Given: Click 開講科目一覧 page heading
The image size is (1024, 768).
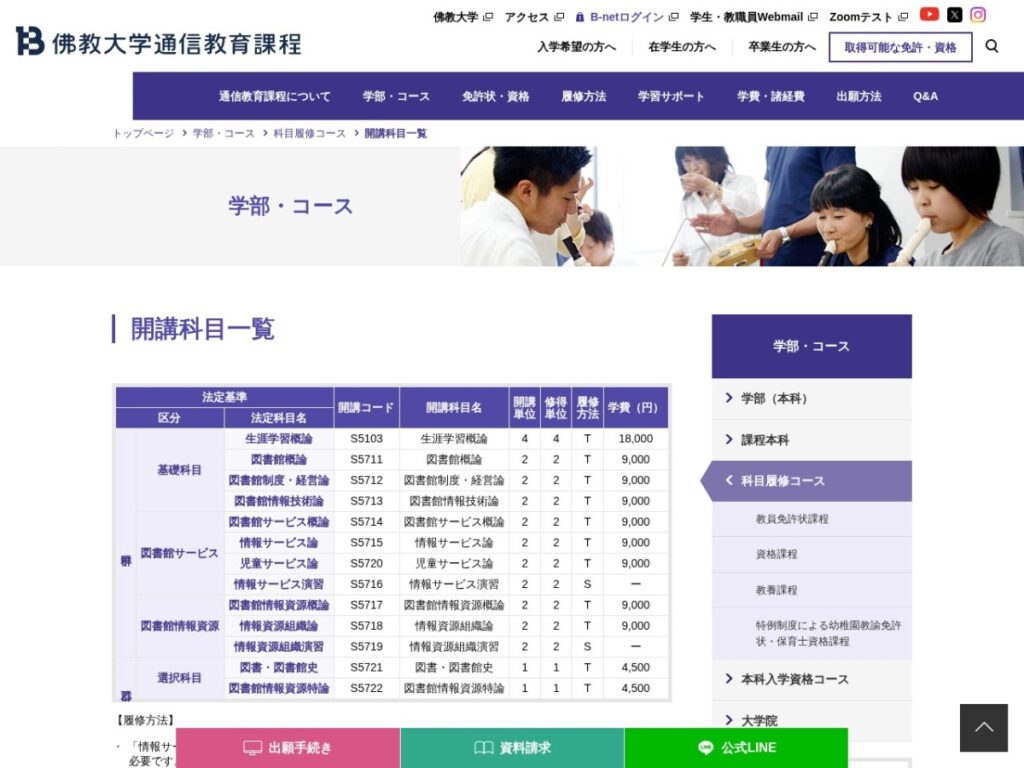Looking at the screenshot, I should click(x=202, y=328).
